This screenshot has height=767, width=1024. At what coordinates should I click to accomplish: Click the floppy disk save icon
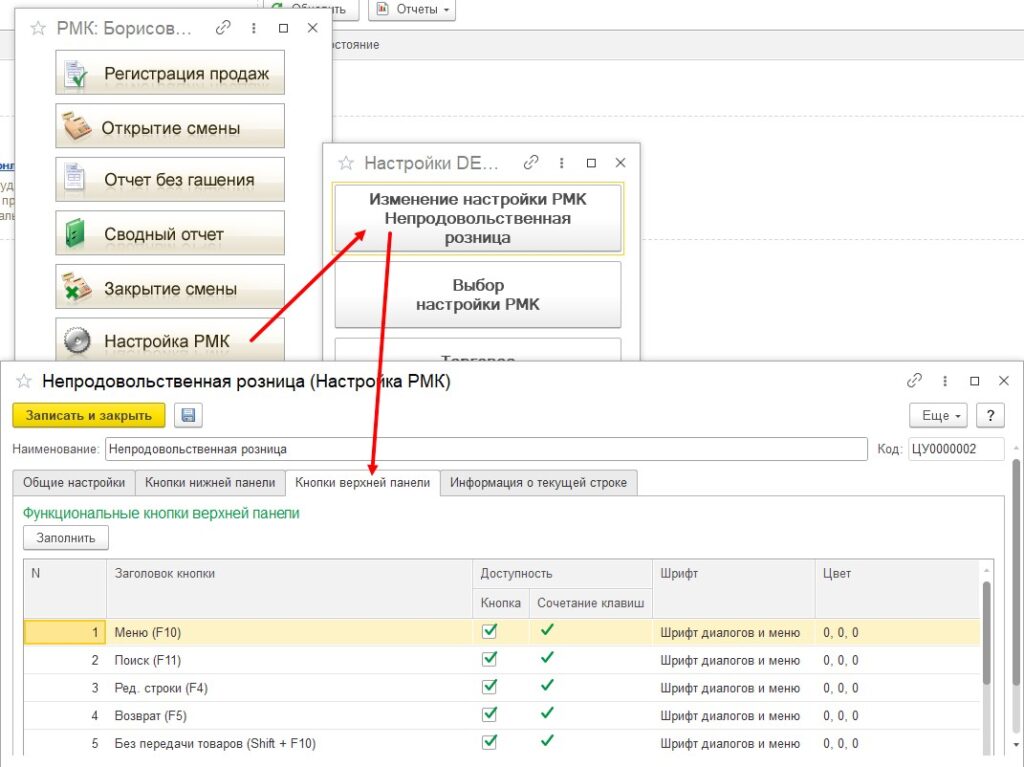point(188,415)
